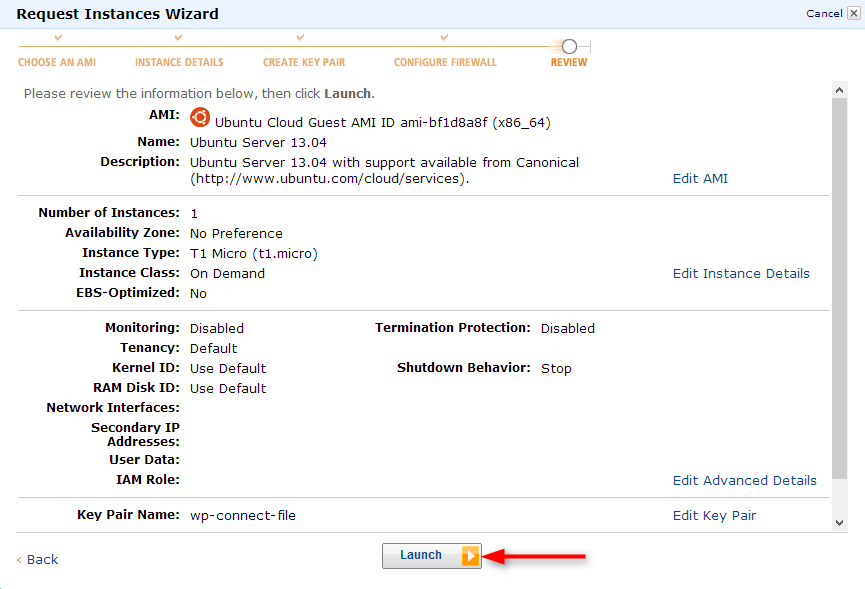Click the RAM Disk ID value Use Default
The image size is (865, 589).
pyautogui.click(x=228, y=388)
